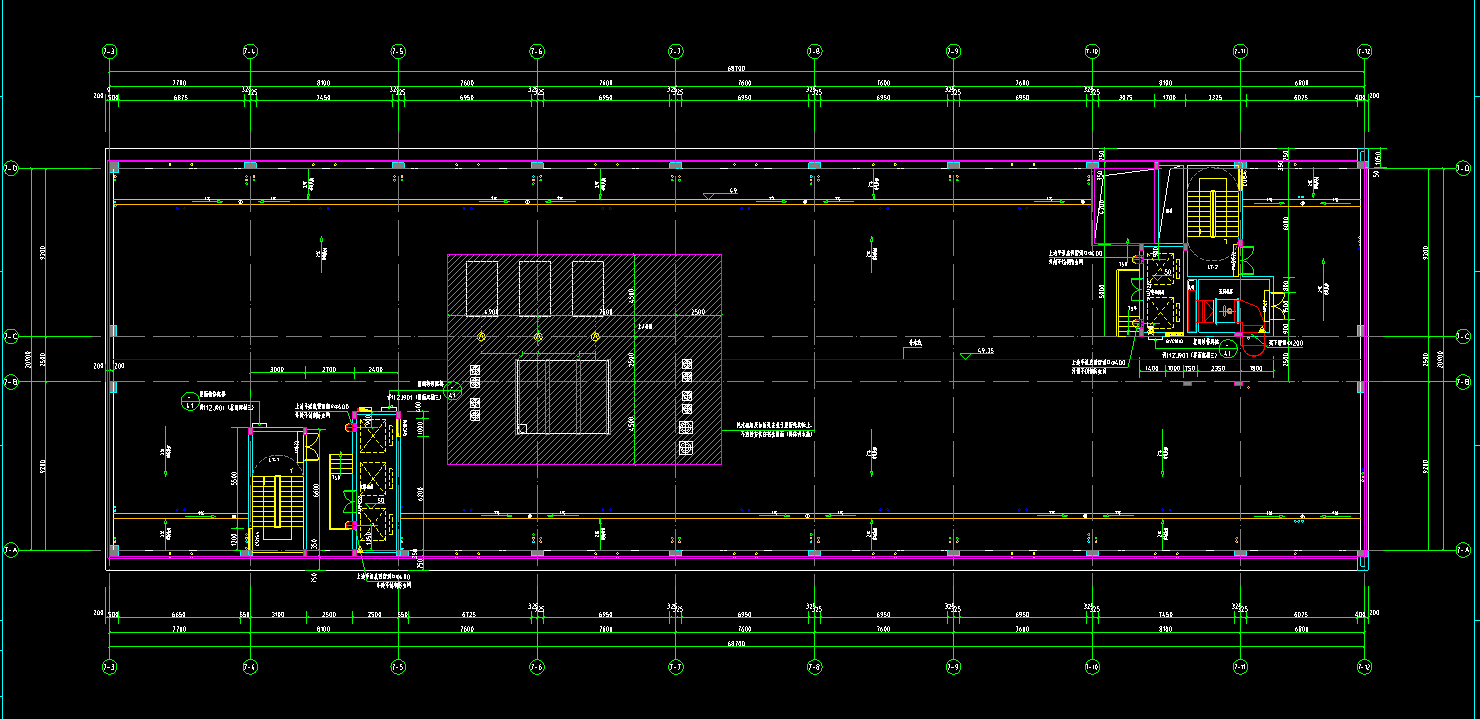The height and width of the screenshot is (719, 1480).
Task: Select the left side 7-D axis bubble
Action: tap(11, 169)
